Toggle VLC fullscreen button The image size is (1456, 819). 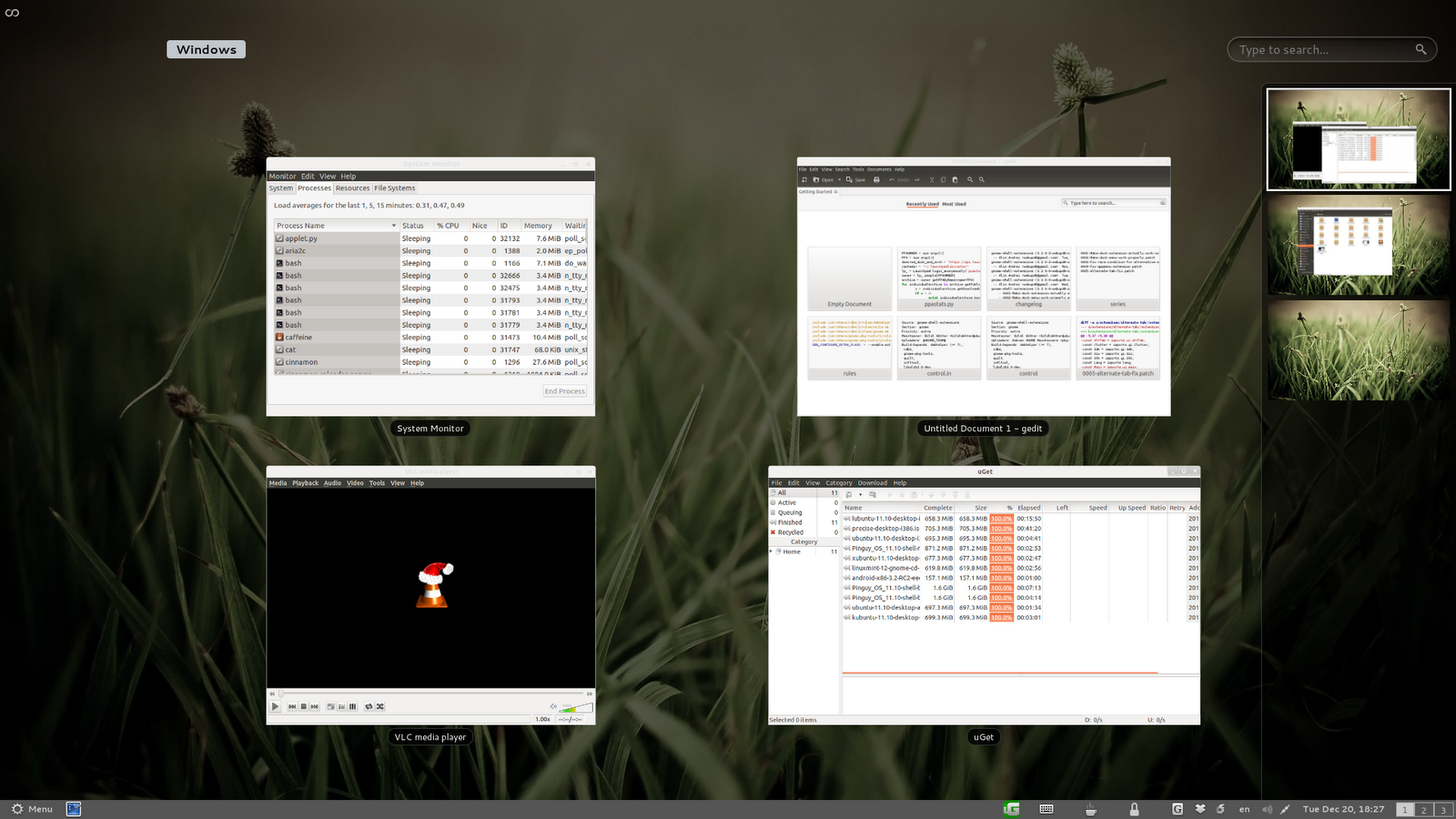pos(330,706)
